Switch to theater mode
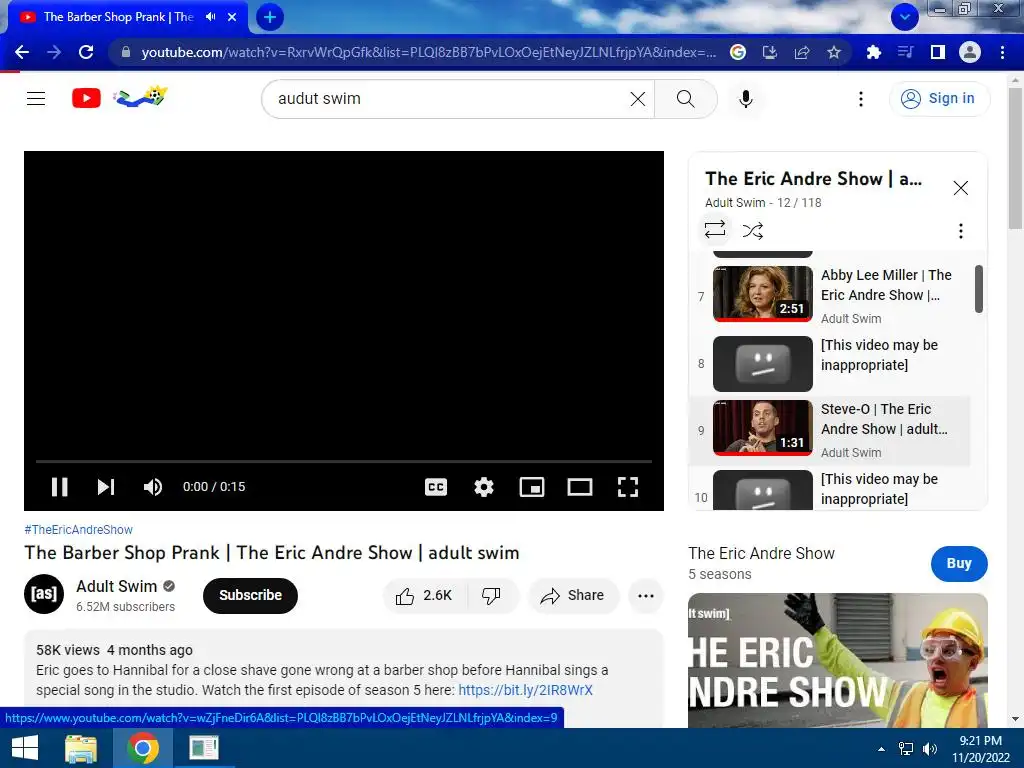 [579, 487]
